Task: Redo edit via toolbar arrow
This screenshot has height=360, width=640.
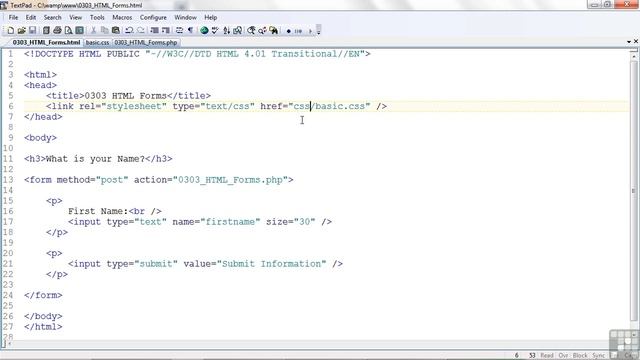Action: [x=141, y=31]
